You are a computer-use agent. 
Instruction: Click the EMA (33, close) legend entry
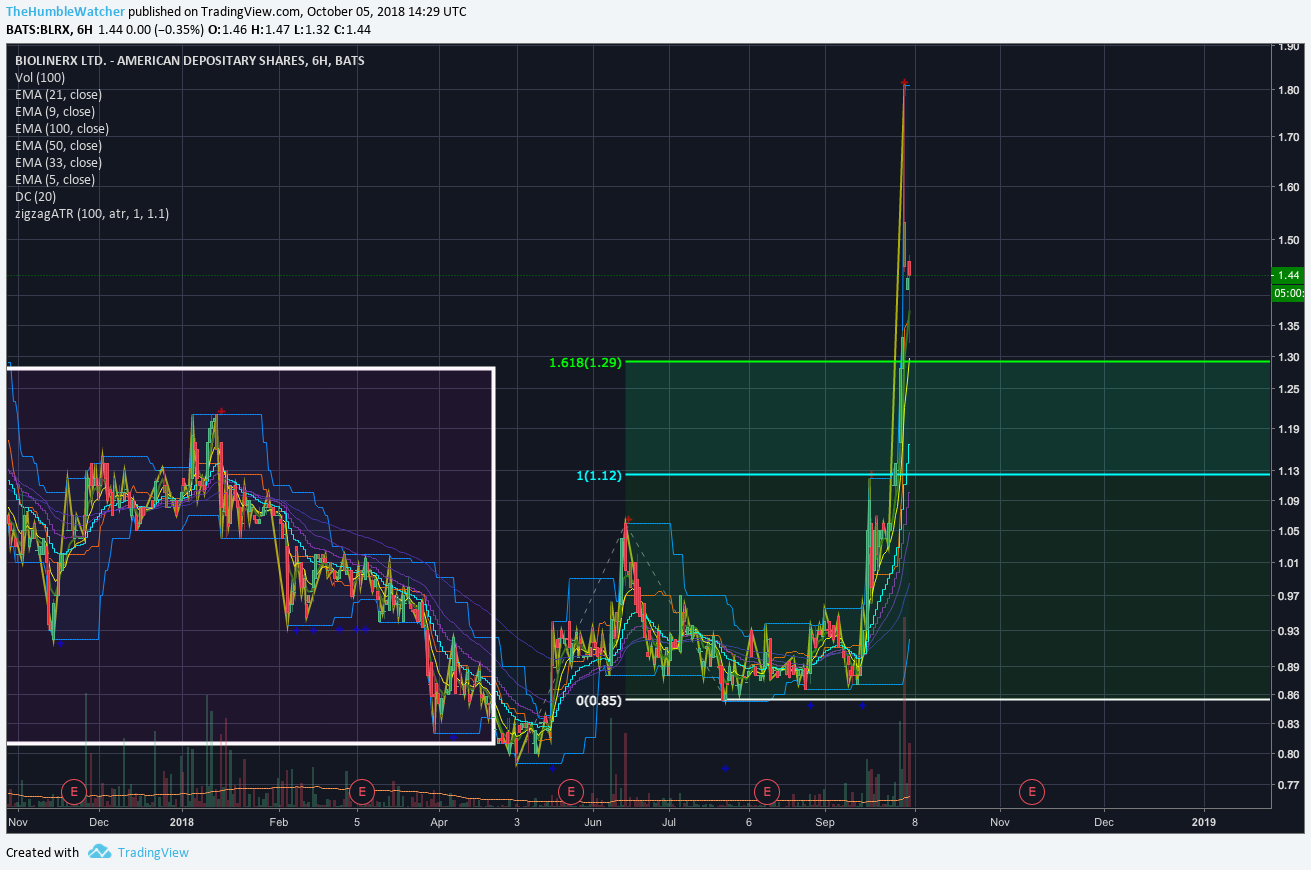tap(58, 162)
